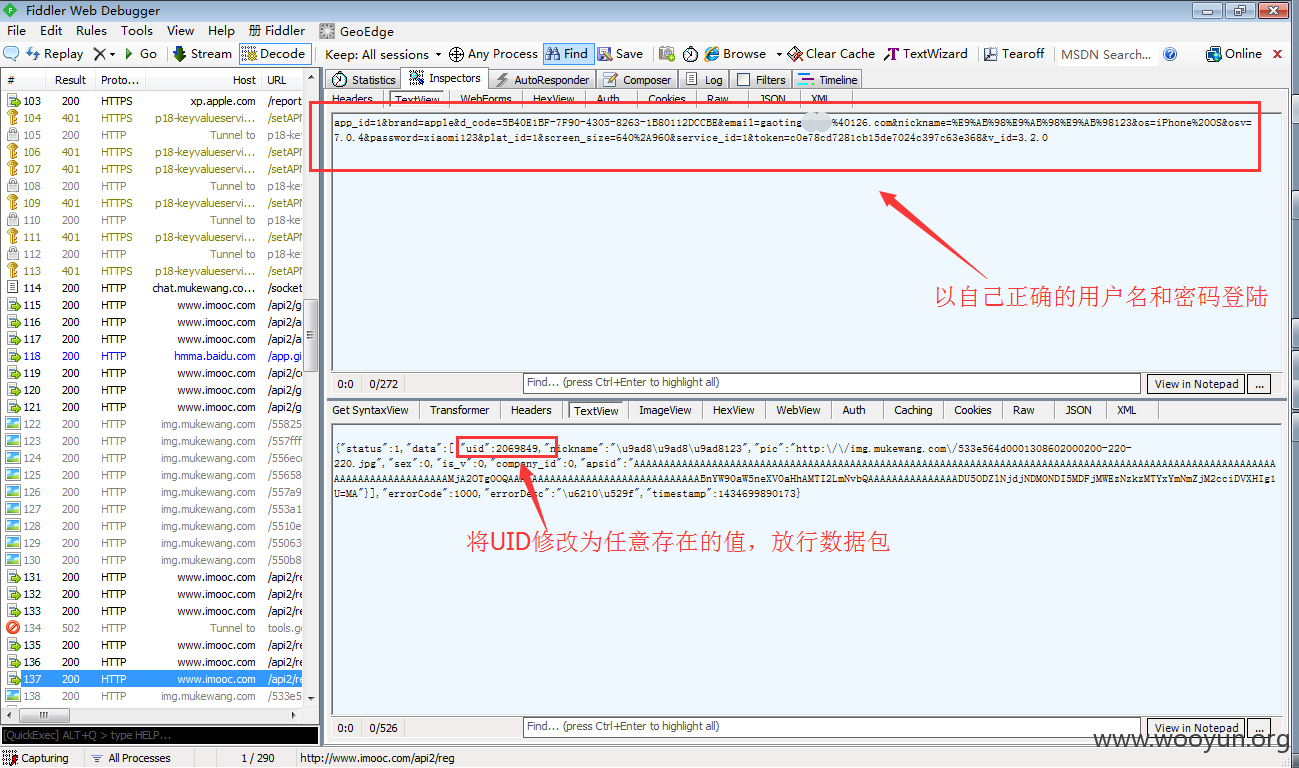This screenshot has height=768, width=1299.
Task: Open the File menu
Action: [16, 31]
